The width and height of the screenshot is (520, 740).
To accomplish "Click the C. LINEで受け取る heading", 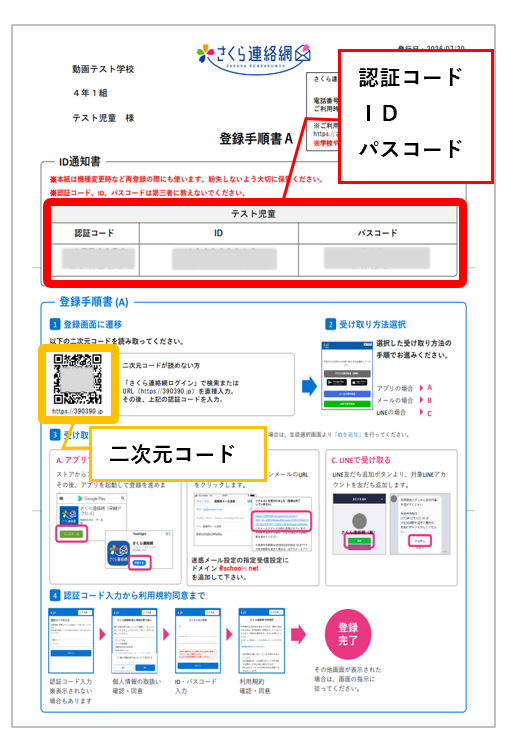I will [361, 460].
